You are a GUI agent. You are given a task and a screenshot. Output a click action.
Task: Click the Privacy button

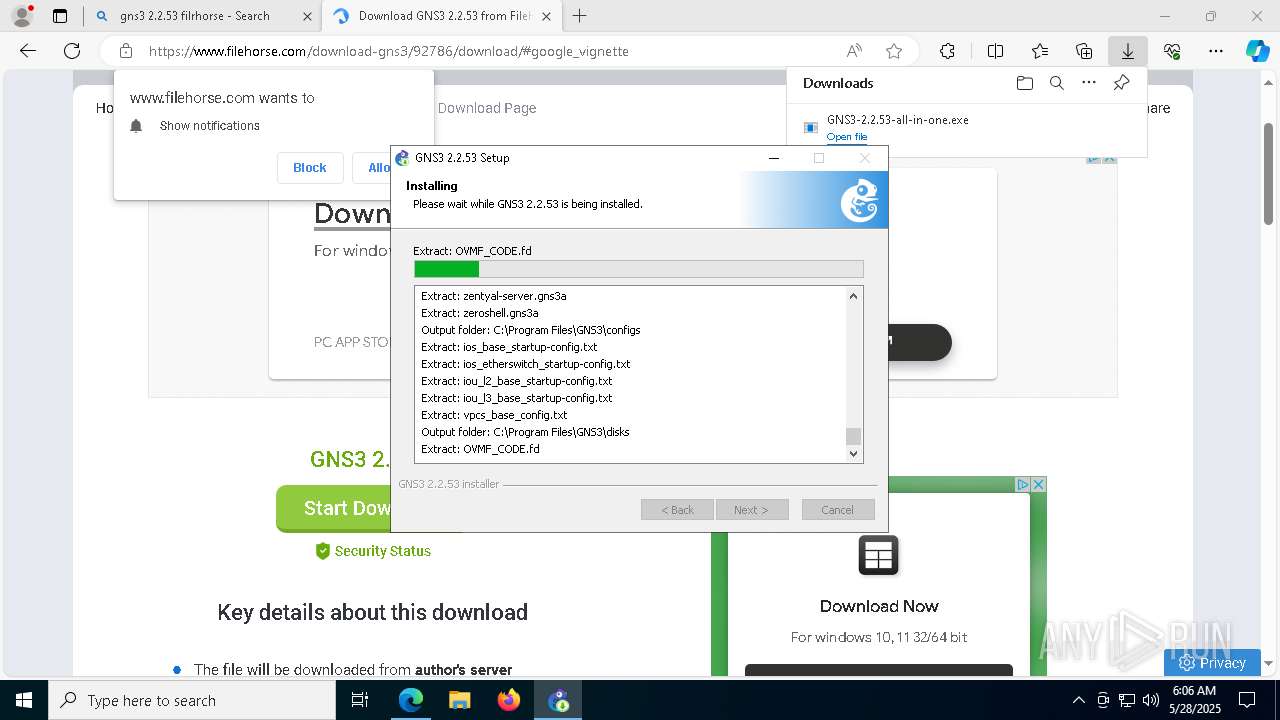click(1212, 662)
